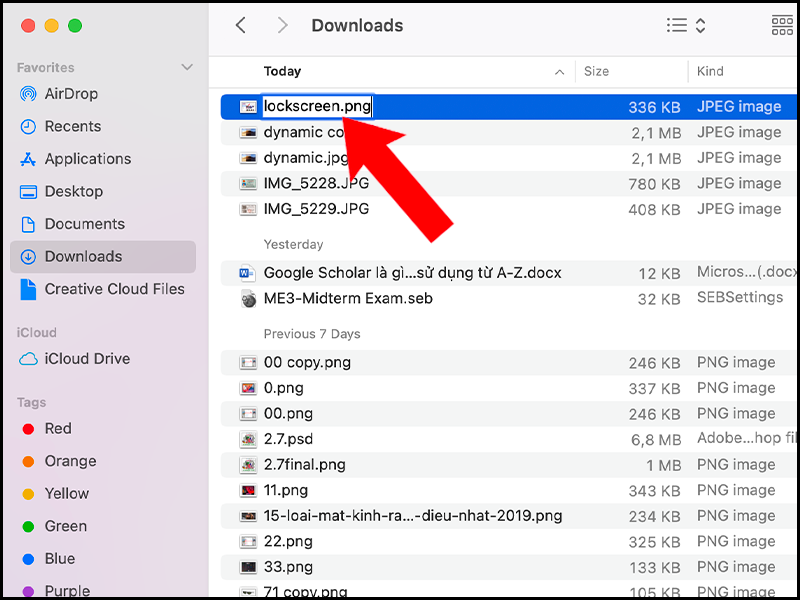
Task: Click the lockscreen.png rename text field
Action: pos(316,106)
